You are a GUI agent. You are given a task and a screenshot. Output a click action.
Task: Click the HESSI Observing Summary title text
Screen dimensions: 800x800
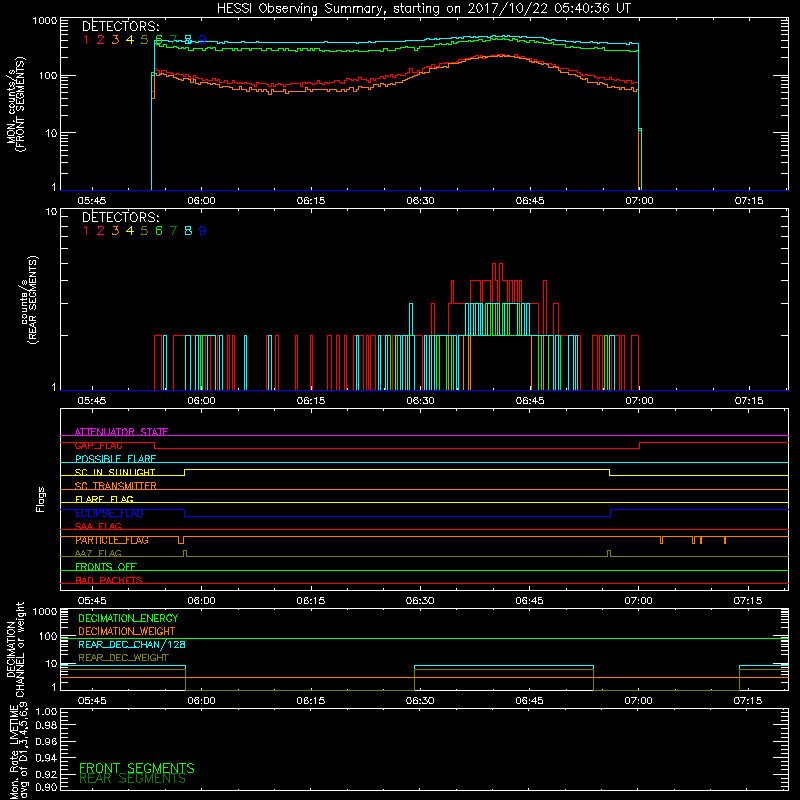pos(424,9)
